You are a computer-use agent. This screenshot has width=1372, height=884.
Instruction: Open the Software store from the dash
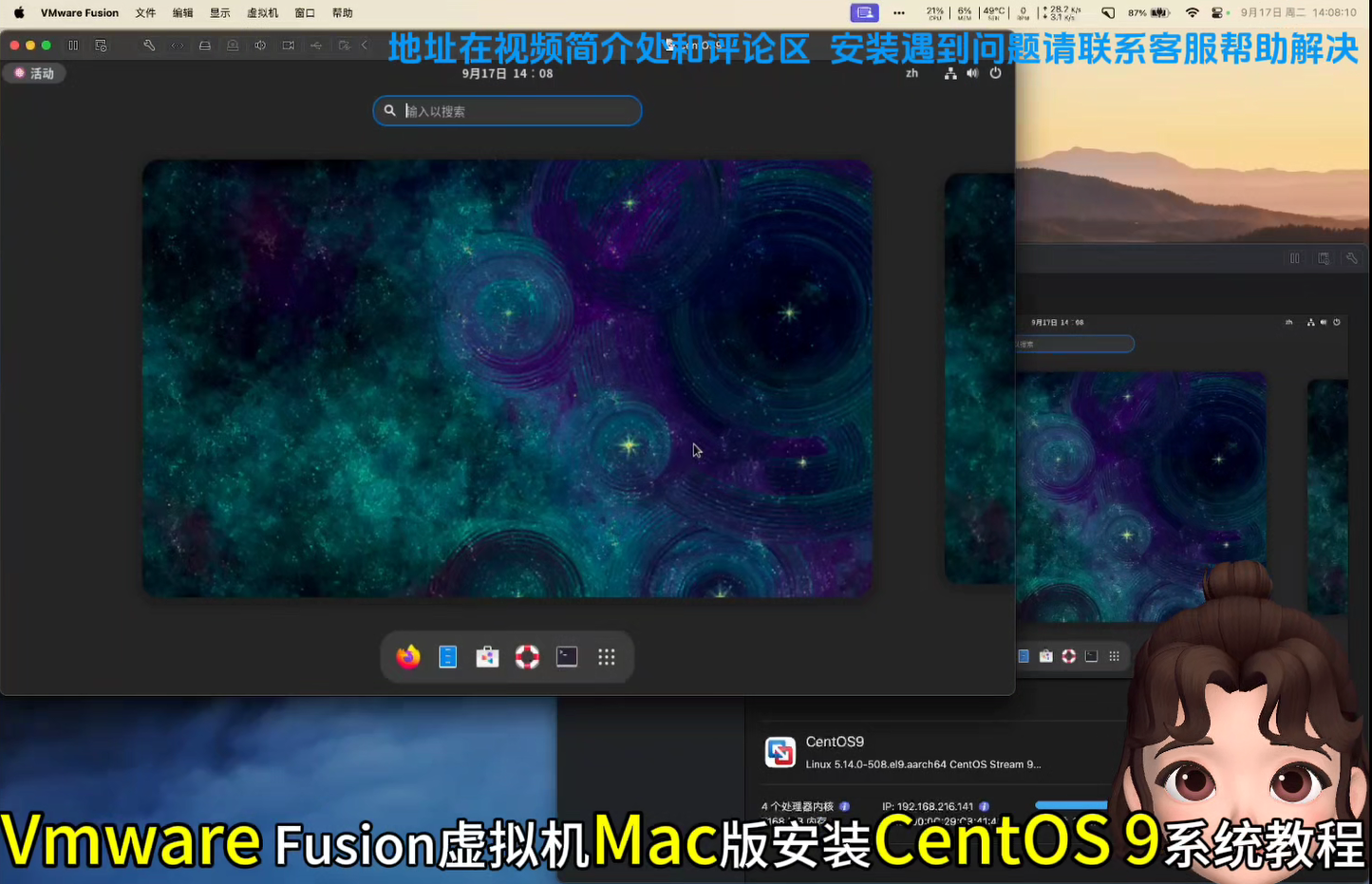pyautogui.click(x=487, y=657)
